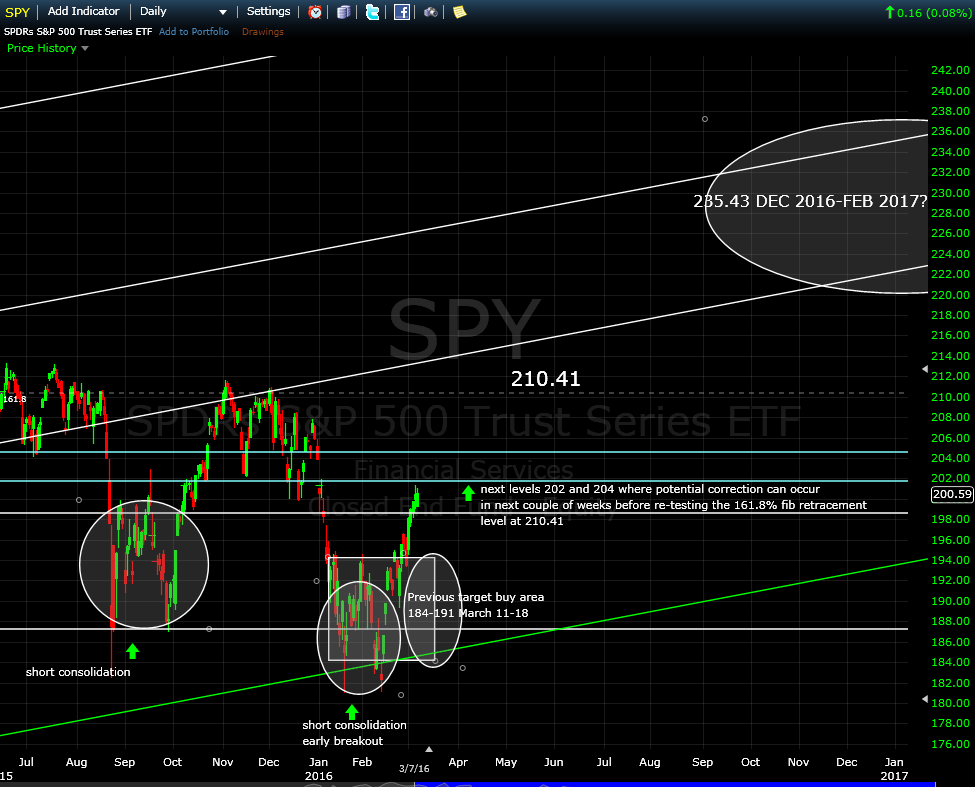This screenshot has width=975, height=787.
Task: Click the '220.00' price axis label
Action: click(x=950, y=295)
